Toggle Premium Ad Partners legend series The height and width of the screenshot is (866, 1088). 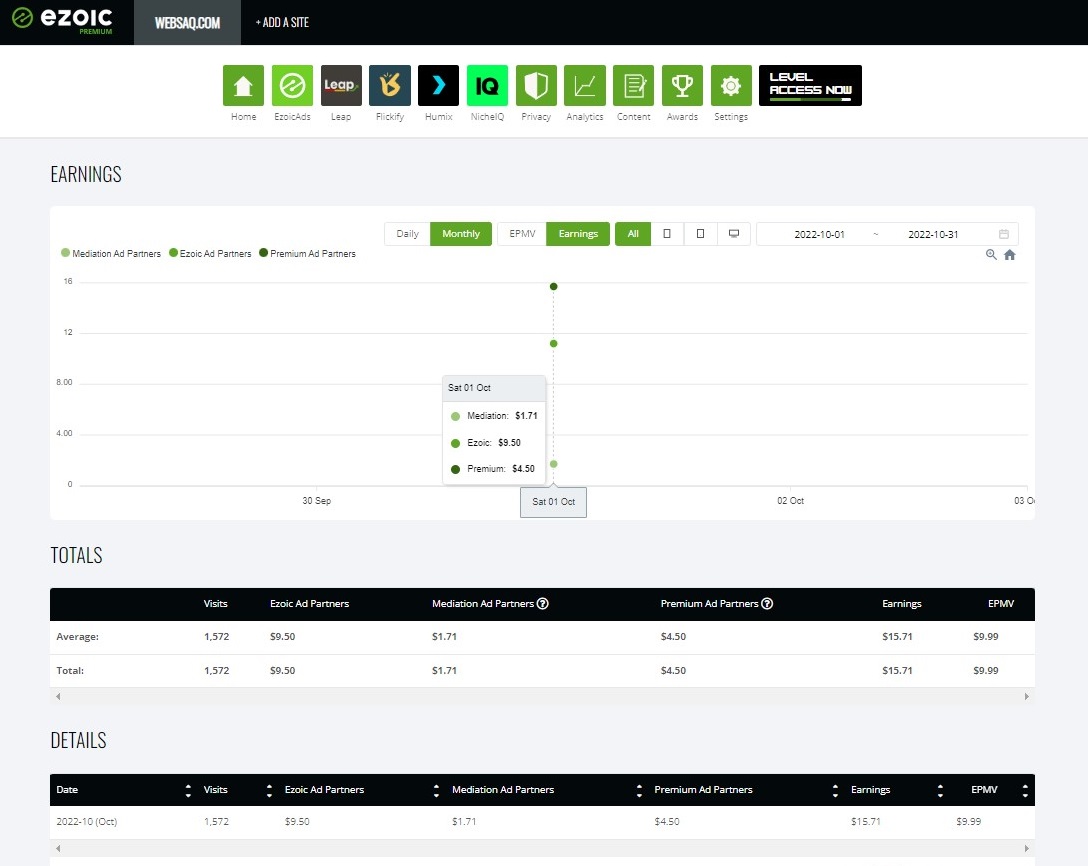point(307,253)
